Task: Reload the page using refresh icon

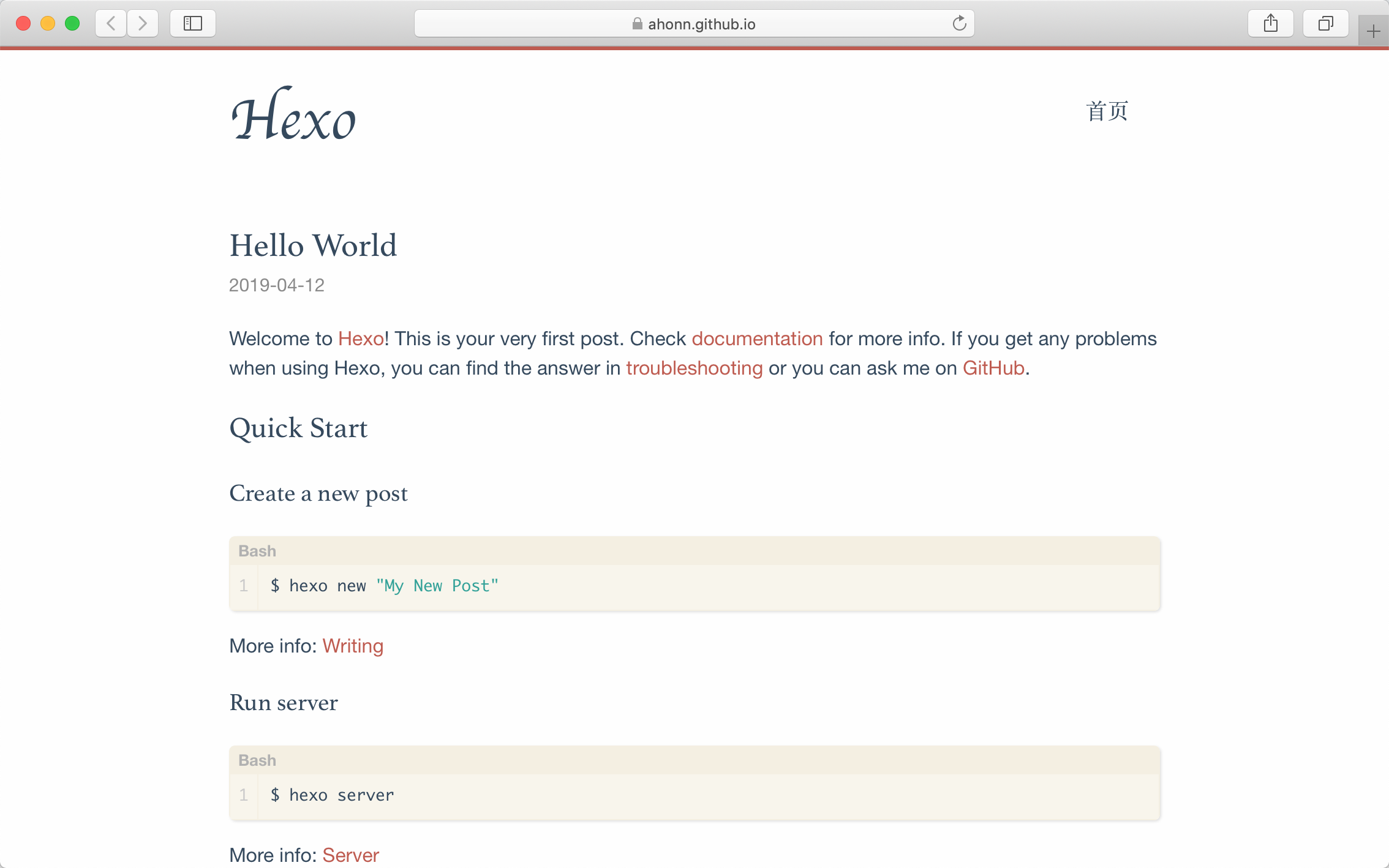Action: [959, 24]
